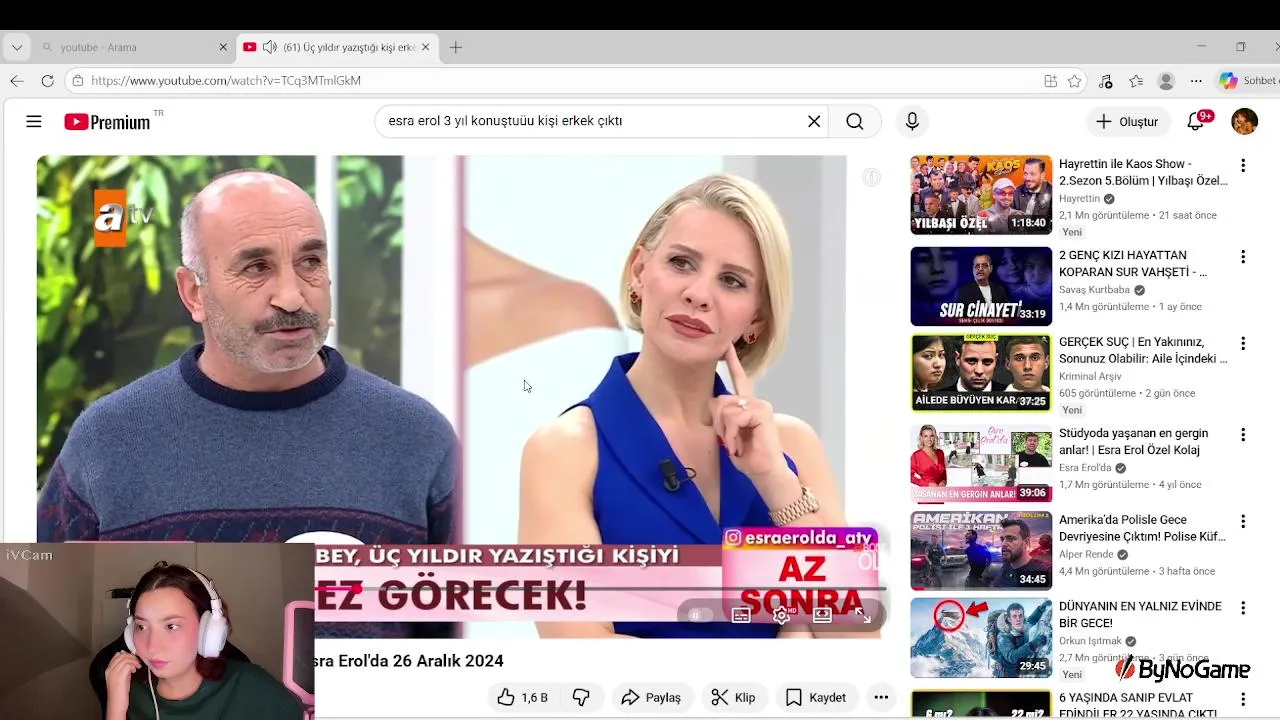
Task: Open the YouTube hamburger guide menu
Action: (x=34, y=121)
